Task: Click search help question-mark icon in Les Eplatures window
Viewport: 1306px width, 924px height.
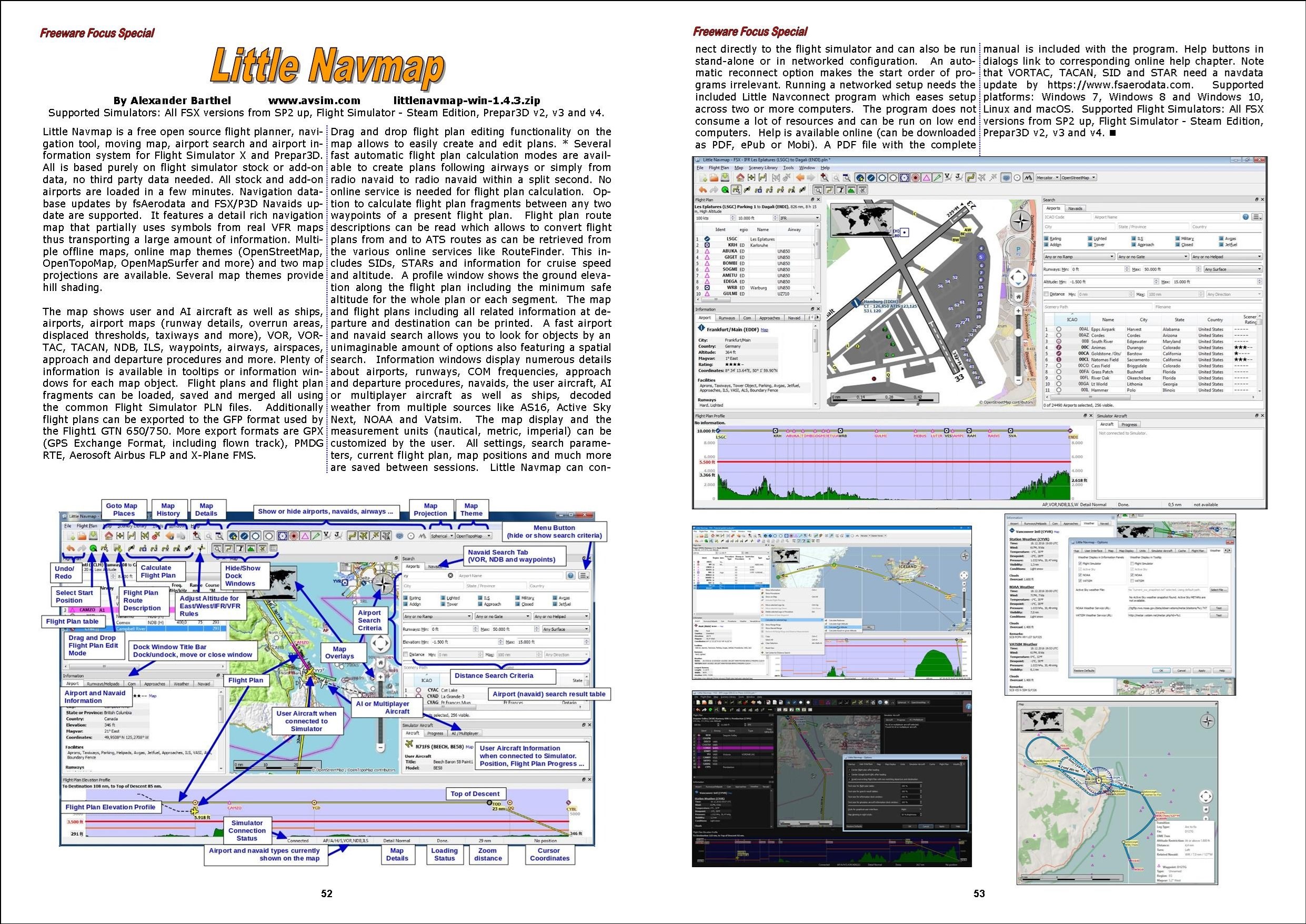Action: point(1245,217)
